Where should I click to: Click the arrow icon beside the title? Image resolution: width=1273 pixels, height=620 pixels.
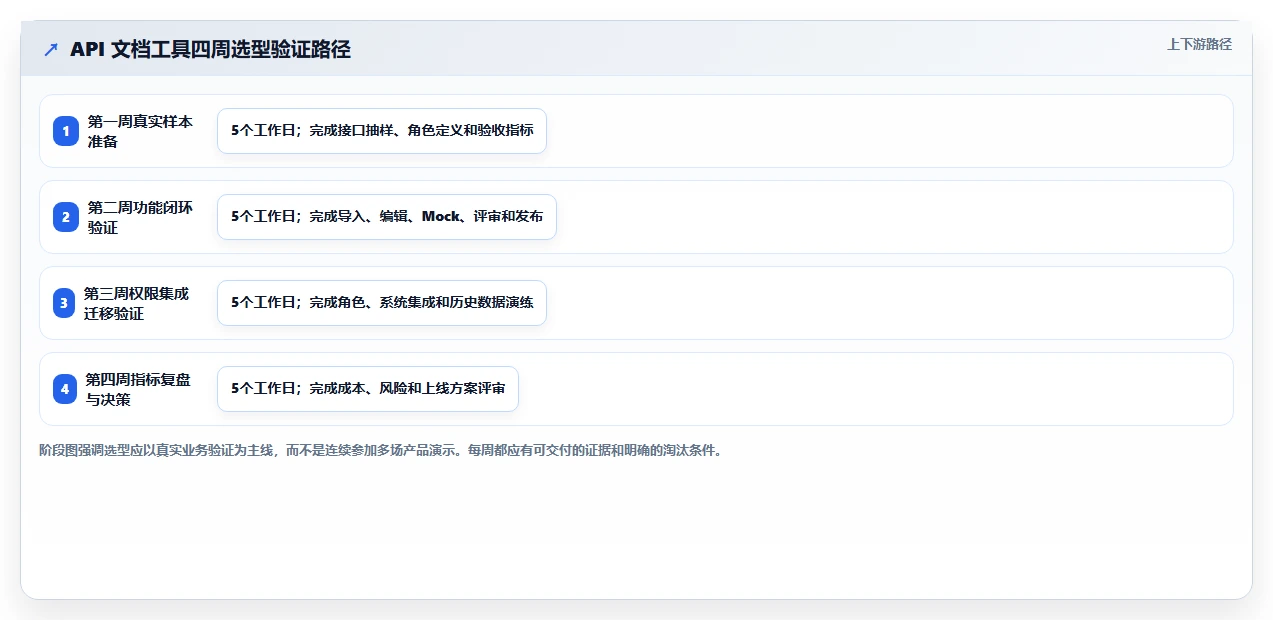pyautogui.click(x=51, y=49)
